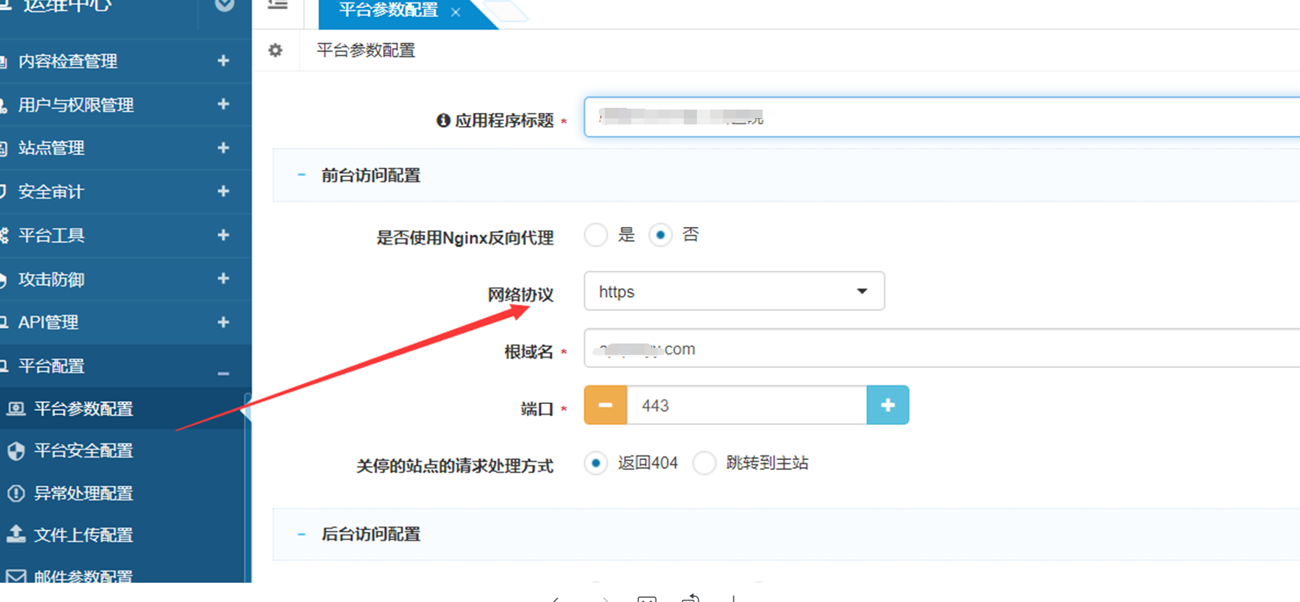
Task: Click the shield icon for 平台安全配置
Action: 16,451
